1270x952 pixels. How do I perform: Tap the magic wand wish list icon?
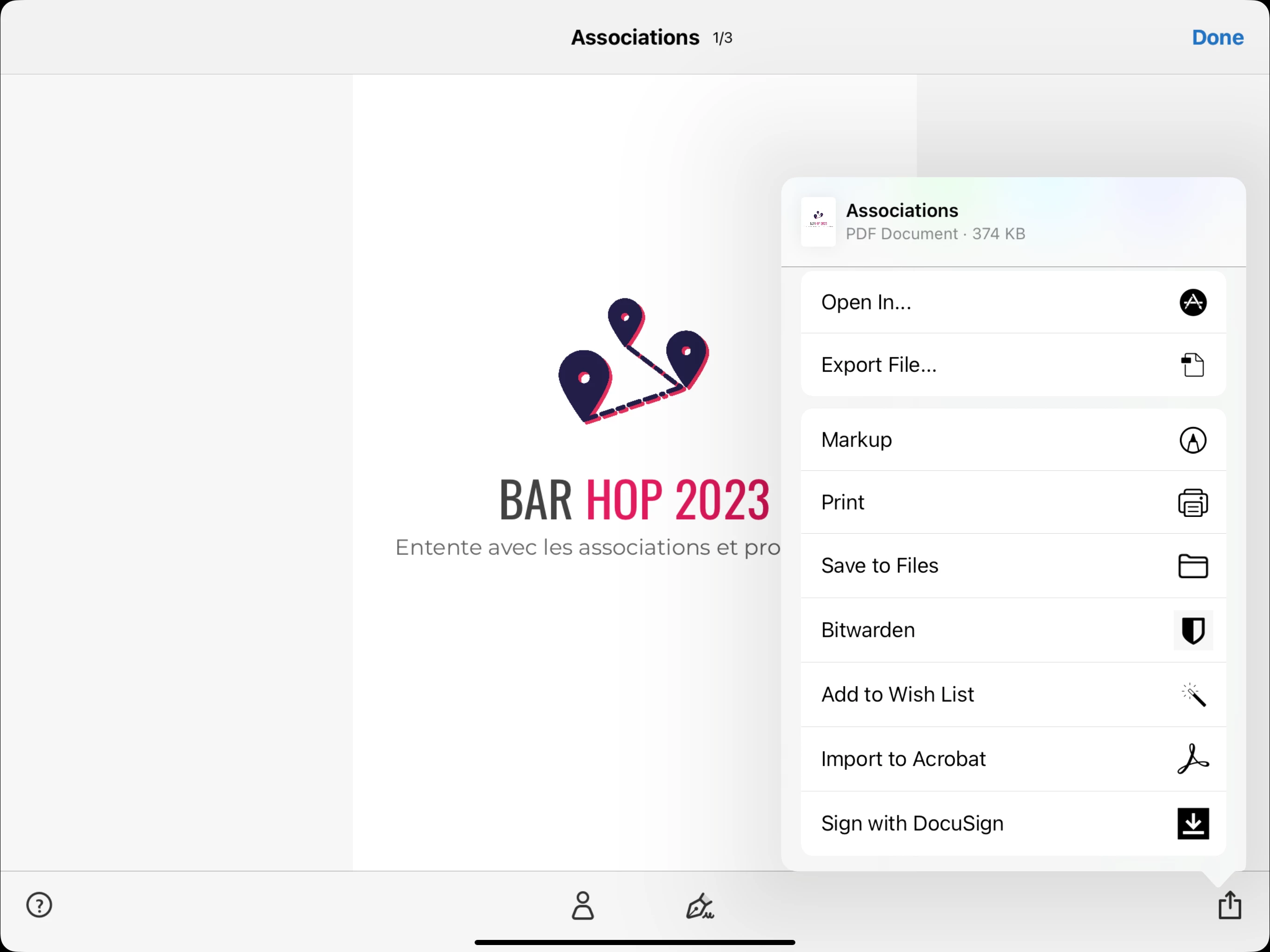pos(1192,695)
